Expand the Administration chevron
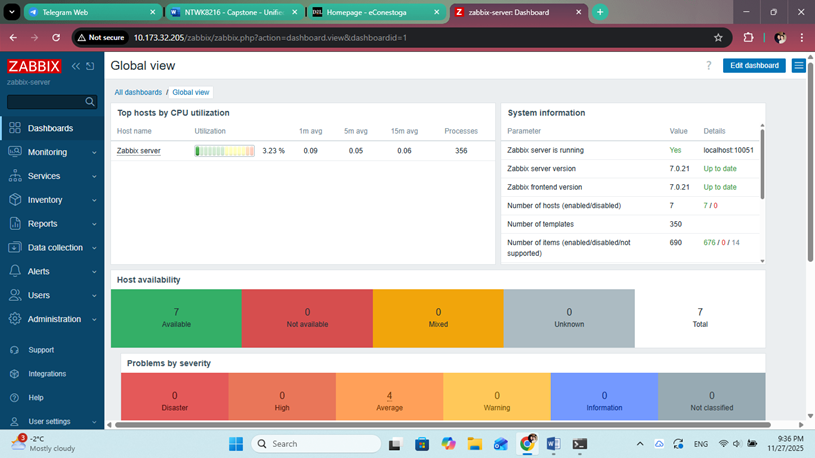The height and width of the screenshot is (458, 815). click(94, 320)
